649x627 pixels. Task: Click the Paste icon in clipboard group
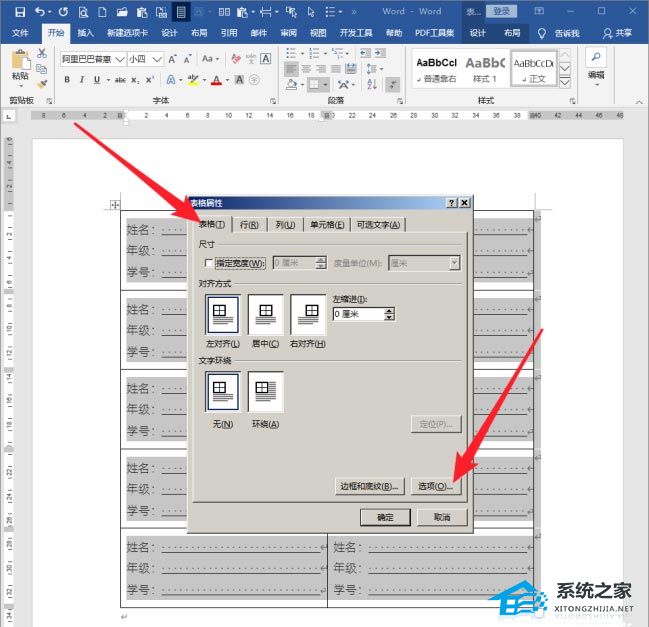point(19,62)
